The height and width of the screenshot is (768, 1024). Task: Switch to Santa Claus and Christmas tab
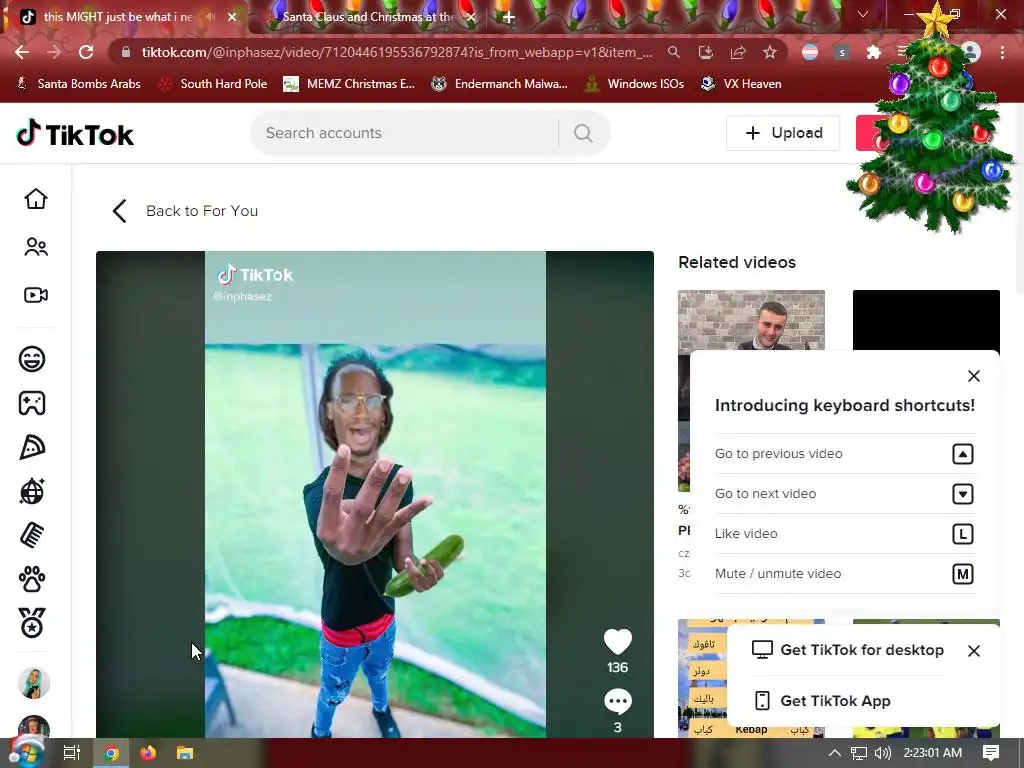coord(368,17)
